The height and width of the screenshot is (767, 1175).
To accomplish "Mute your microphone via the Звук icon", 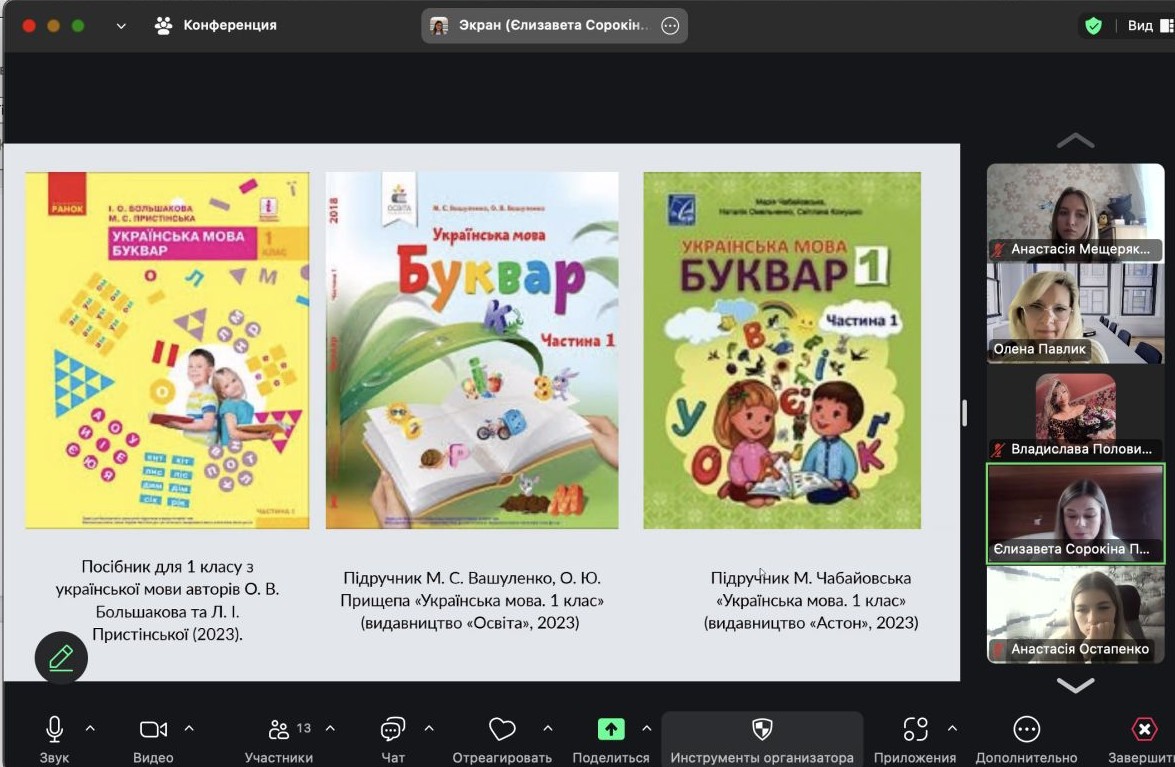I will [x=54, y=730].
